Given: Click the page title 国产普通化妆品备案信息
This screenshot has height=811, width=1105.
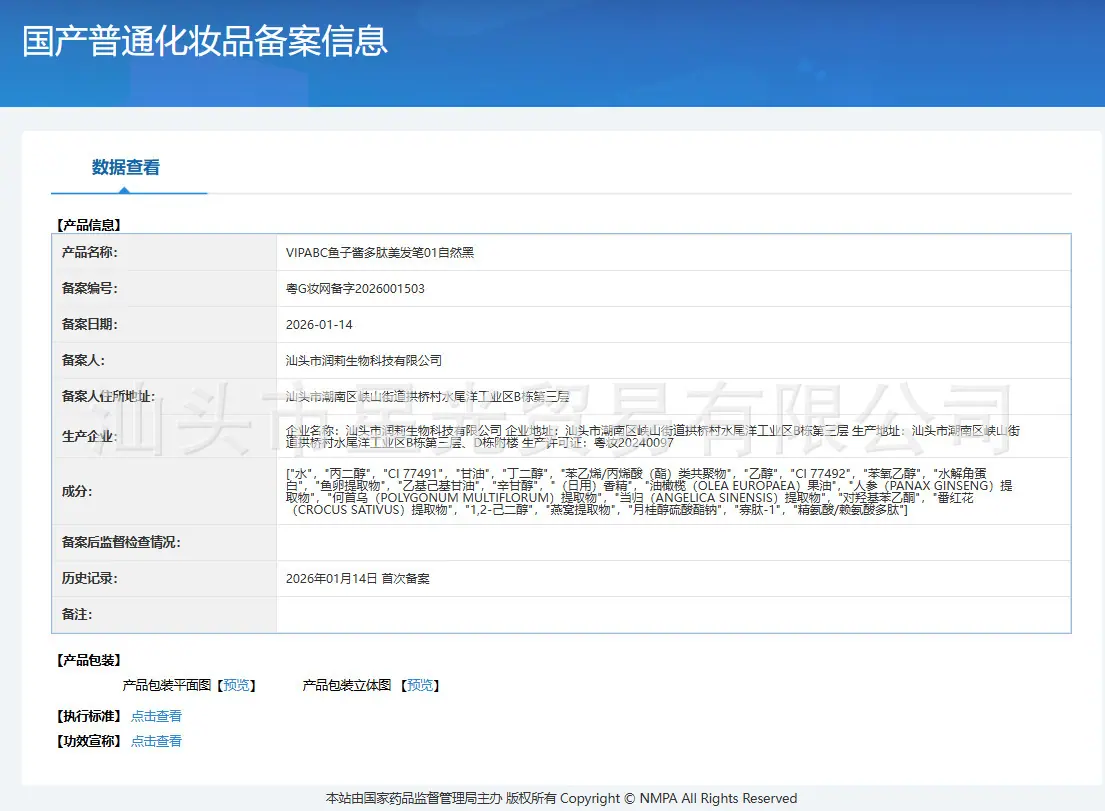Looking at the screenshot, I should click(x=205, y=41).
